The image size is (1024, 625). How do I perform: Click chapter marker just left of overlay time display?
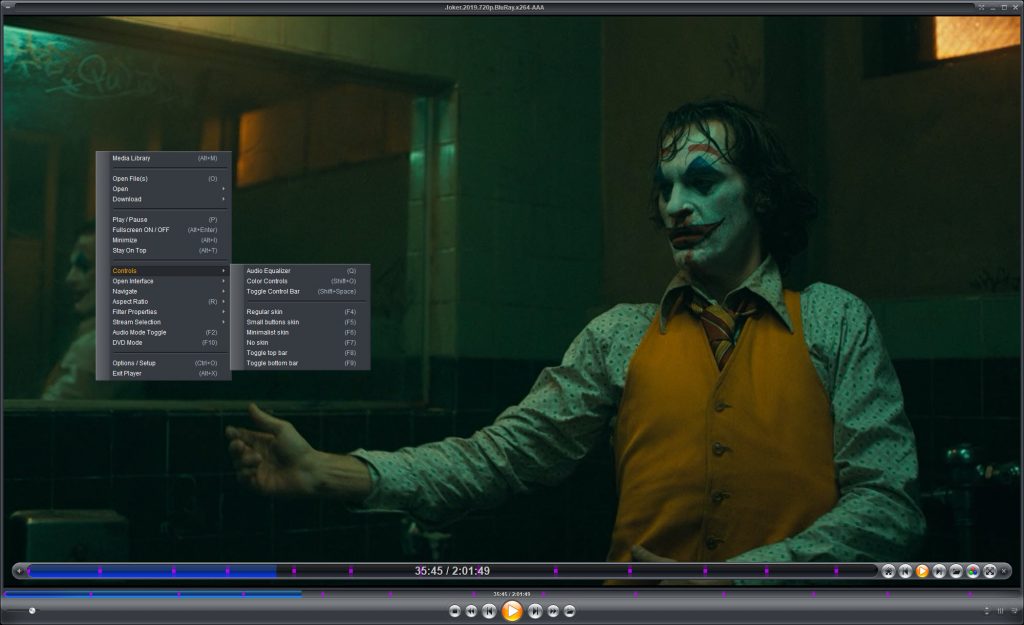pyautogui.click(x=351, y=571)
